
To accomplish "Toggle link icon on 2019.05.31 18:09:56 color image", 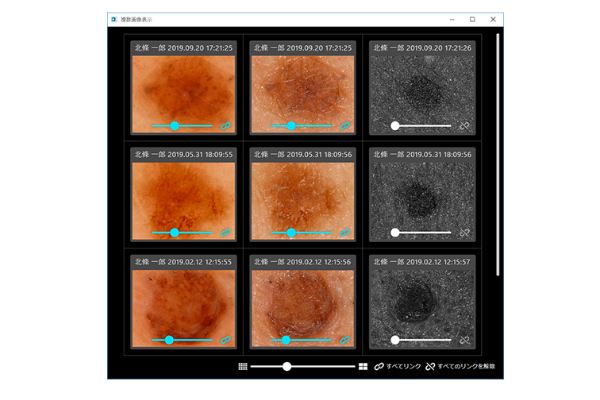I will [x=346, y=233].
